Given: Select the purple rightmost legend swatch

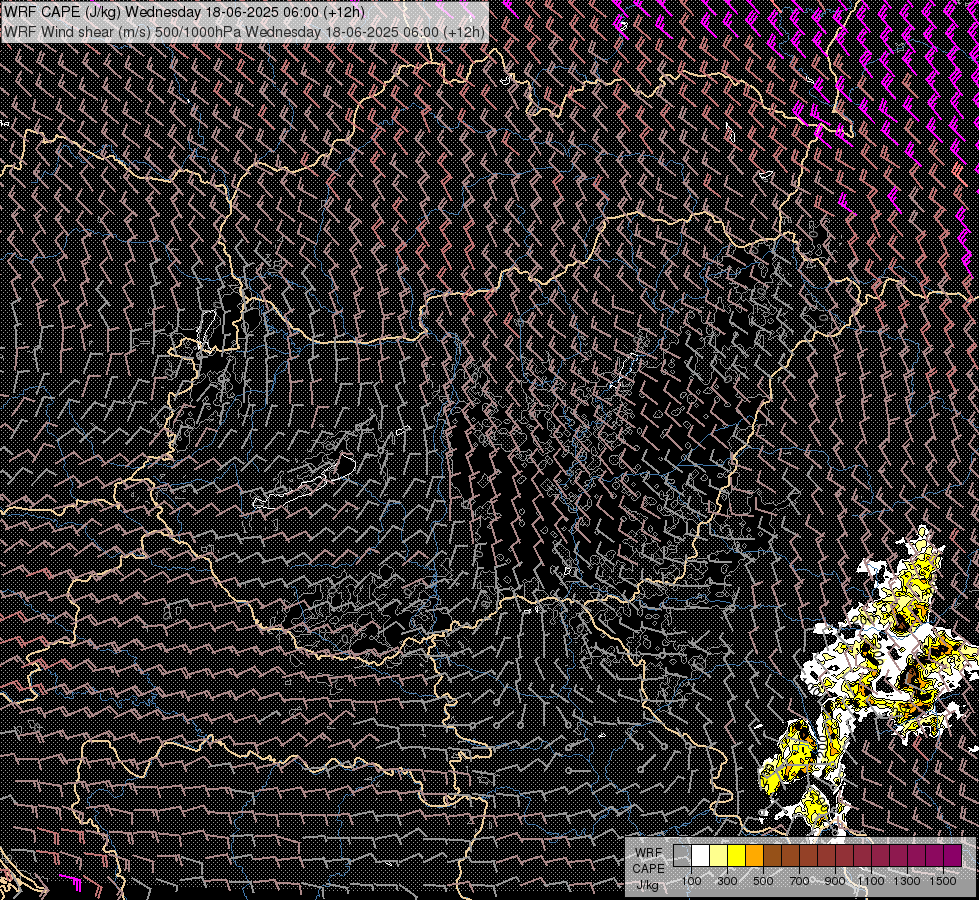Looking at the screenshot, I should 953,855.
